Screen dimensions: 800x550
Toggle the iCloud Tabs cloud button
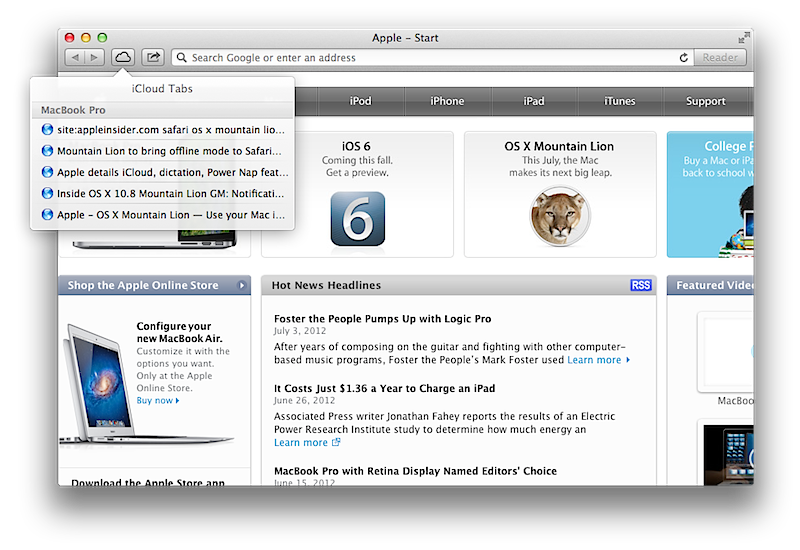pyautogui.click(x=122, y=57)
